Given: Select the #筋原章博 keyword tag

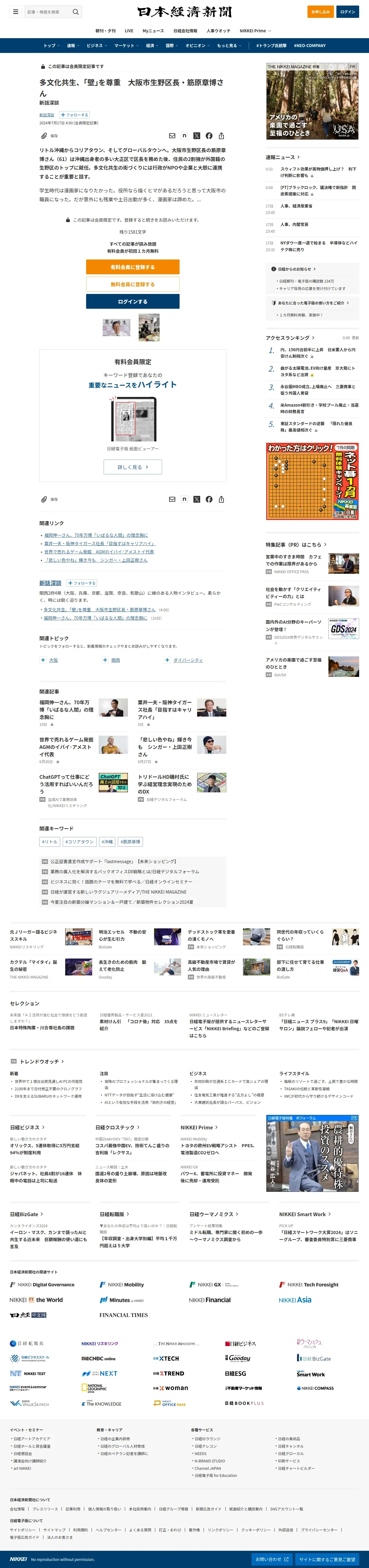Looking at the screenshot, I should pyautogui.click(x=130, y=842).
